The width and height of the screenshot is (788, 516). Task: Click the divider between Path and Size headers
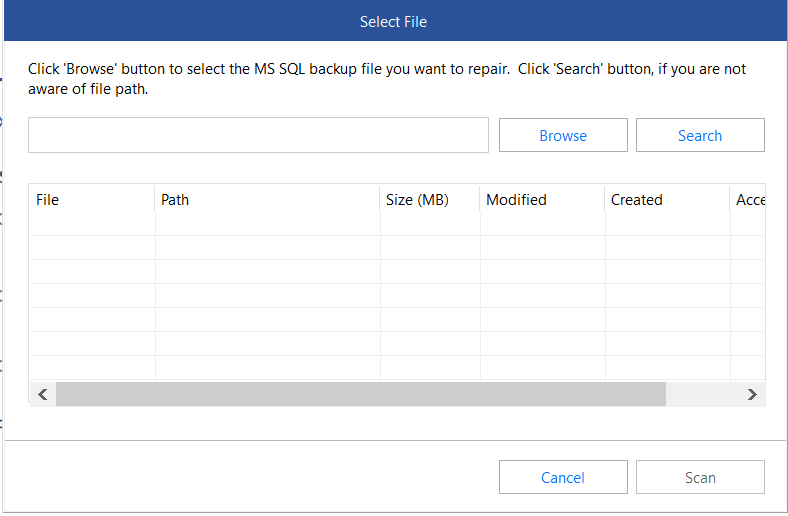pos(380,199)
